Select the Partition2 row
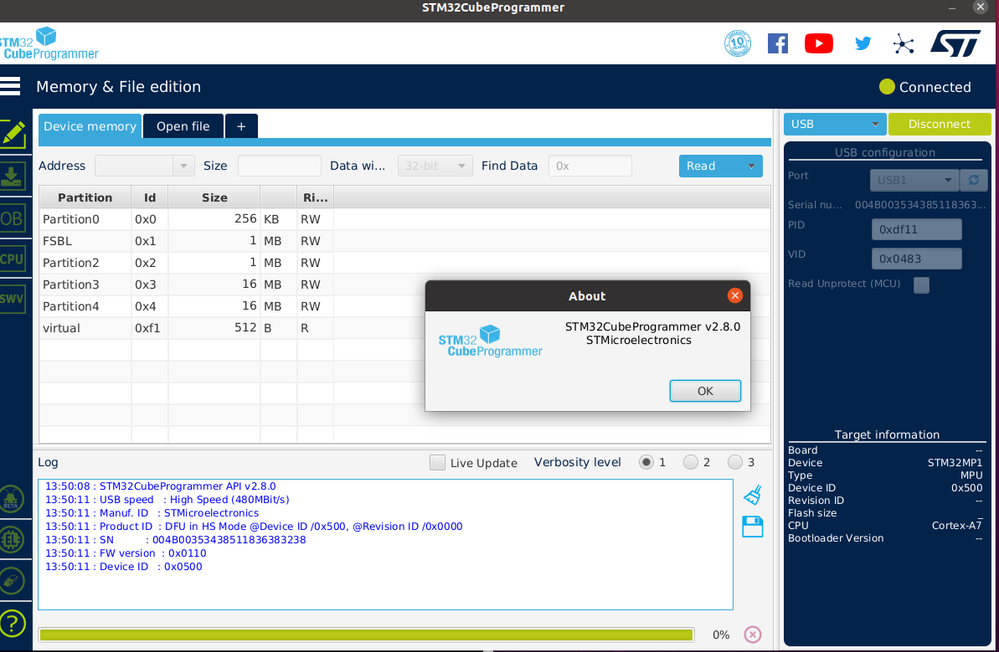Viewport: 999px width, 652px height. tap(404, 263)
